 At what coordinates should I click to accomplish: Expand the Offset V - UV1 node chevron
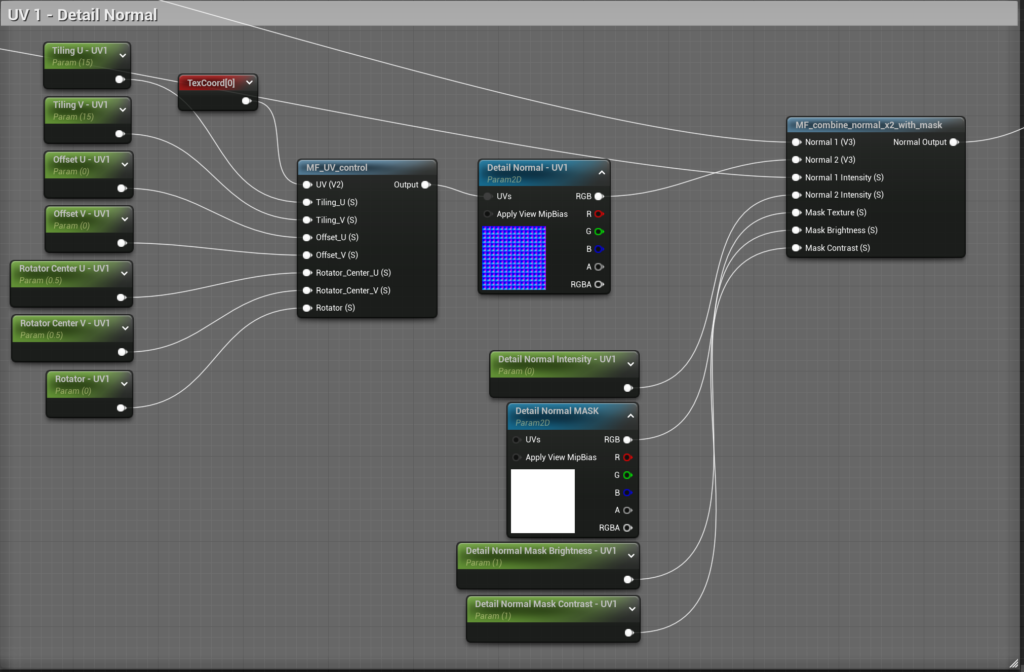pyautogui.click(x=125, y=219)
